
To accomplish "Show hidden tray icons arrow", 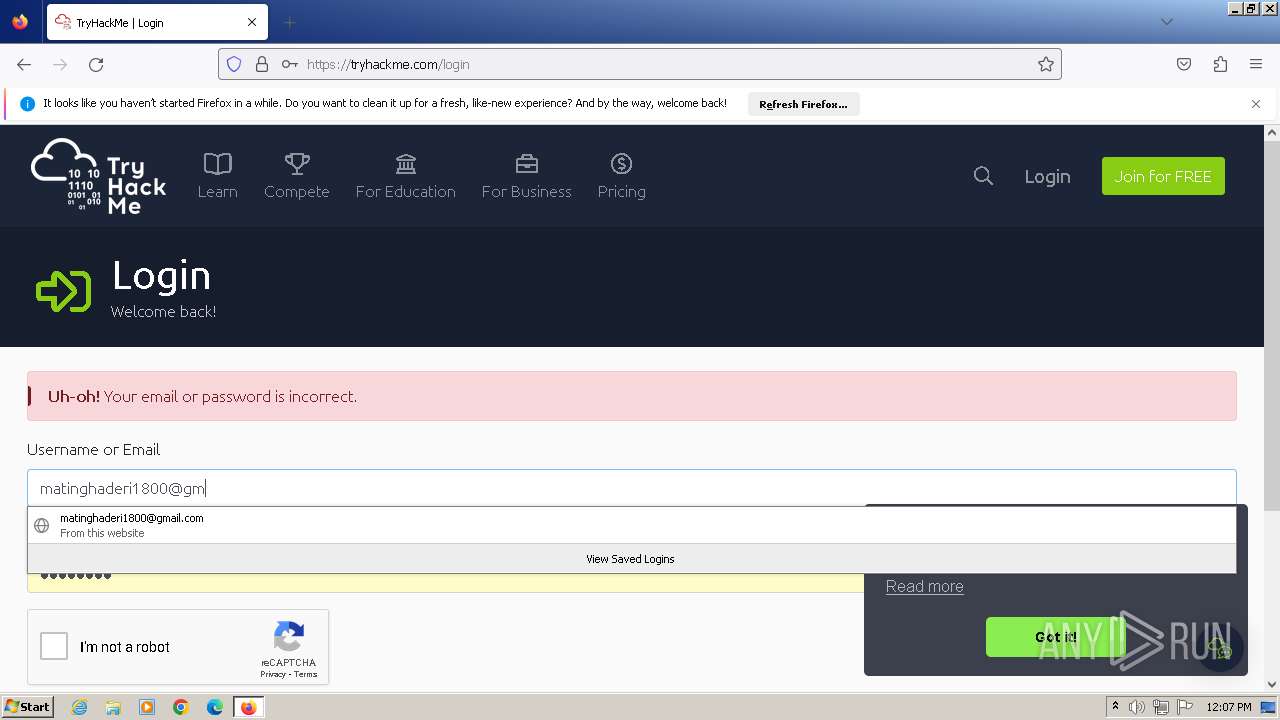I will pos(1115,707).
